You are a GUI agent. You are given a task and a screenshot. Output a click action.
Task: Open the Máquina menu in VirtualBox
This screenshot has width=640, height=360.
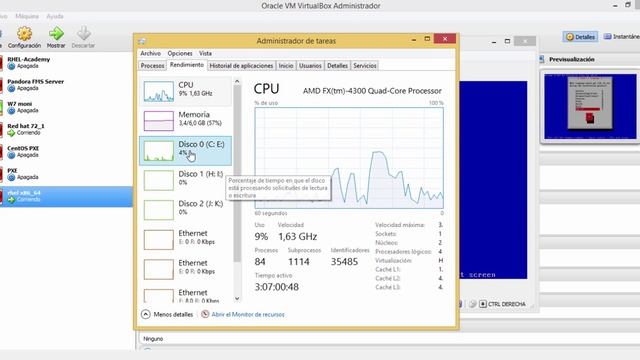click(27, 16)
